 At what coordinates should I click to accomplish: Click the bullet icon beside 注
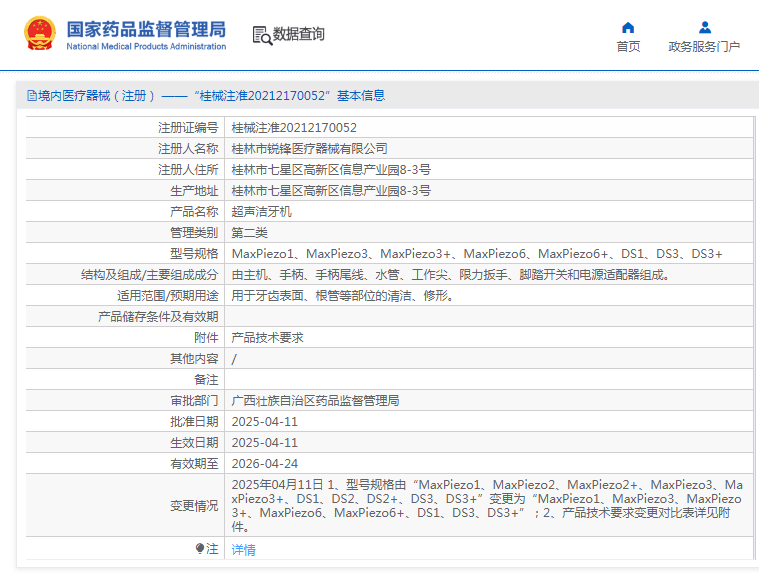tap(200, 549)
